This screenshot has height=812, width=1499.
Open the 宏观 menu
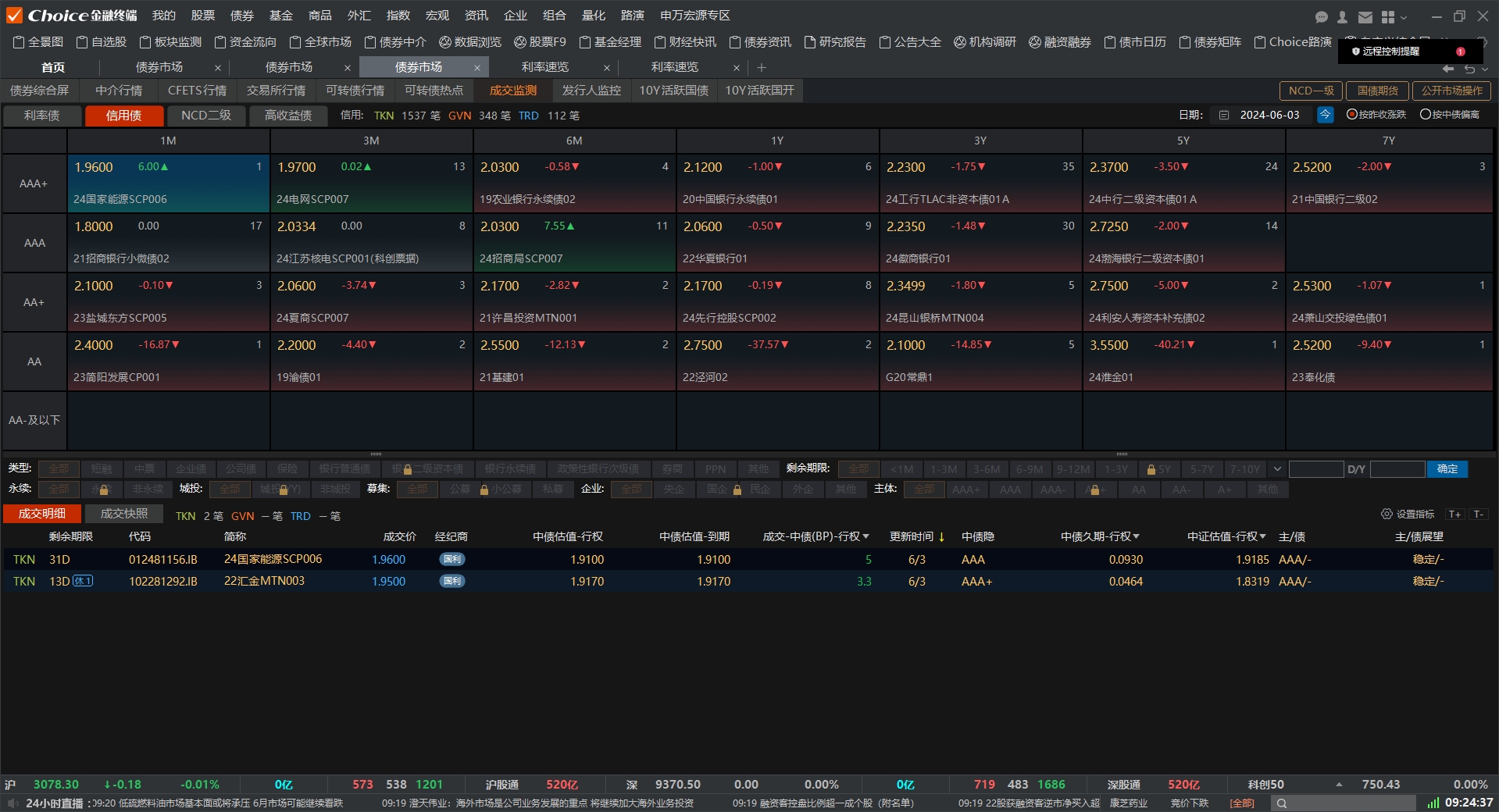click(437, 16)
